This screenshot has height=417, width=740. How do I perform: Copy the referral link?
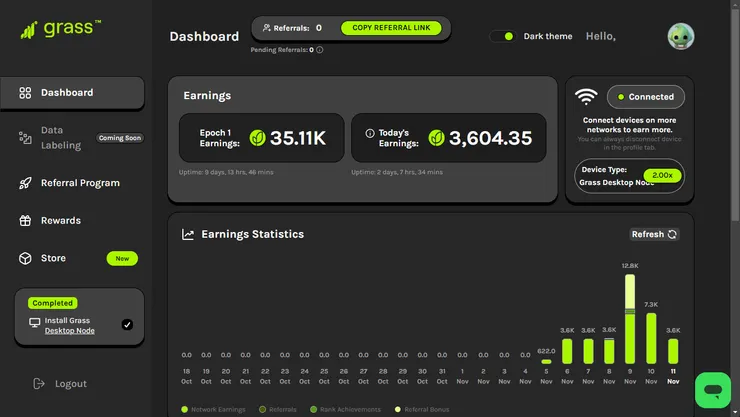391,28
